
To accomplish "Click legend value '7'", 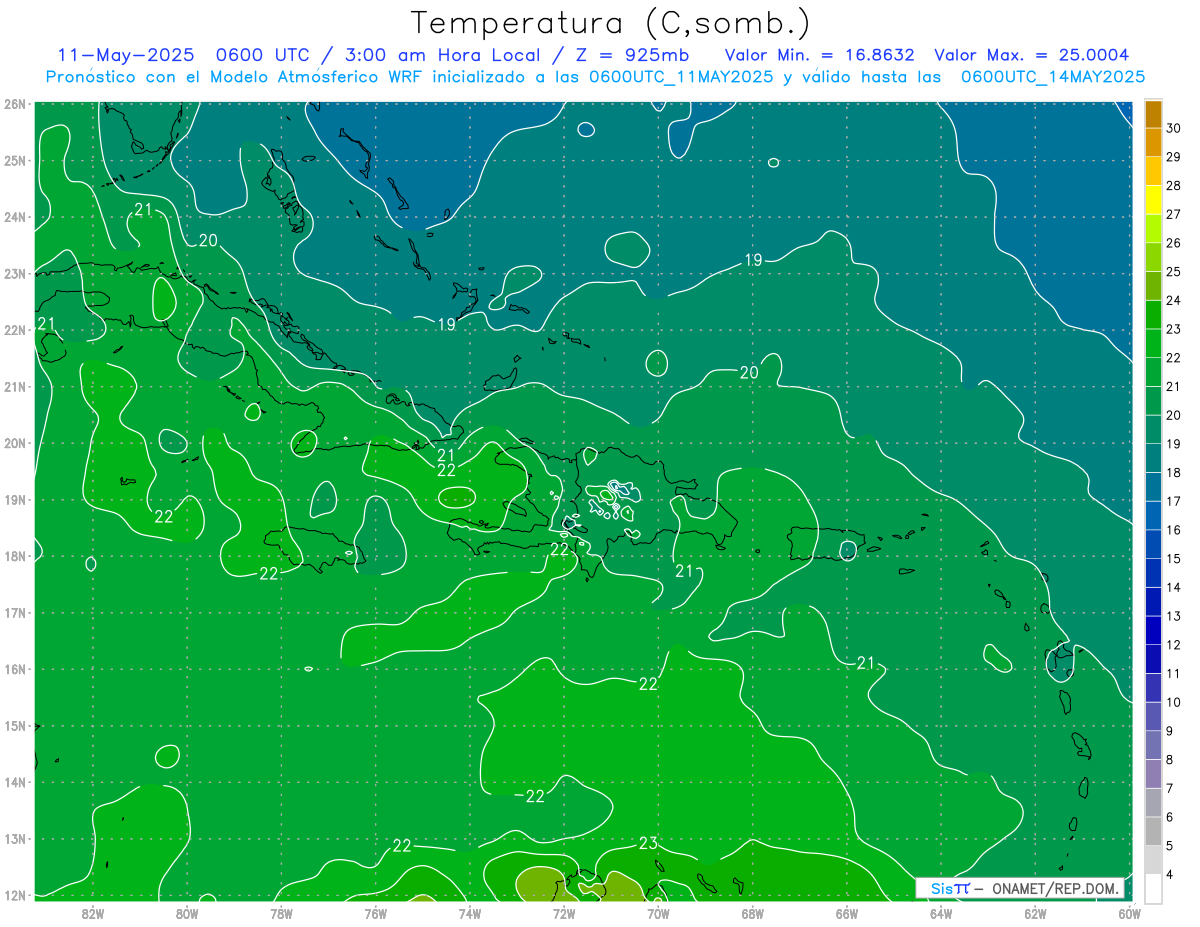I will coord(1169,788).
